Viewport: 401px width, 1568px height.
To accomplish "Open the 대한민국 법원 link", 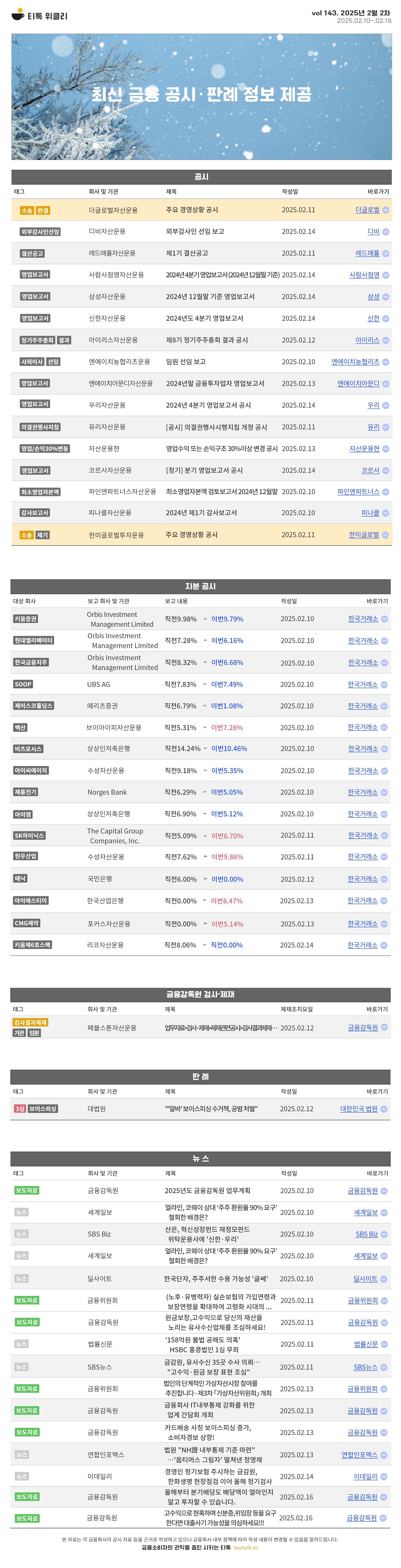I will coord(359,1109).
